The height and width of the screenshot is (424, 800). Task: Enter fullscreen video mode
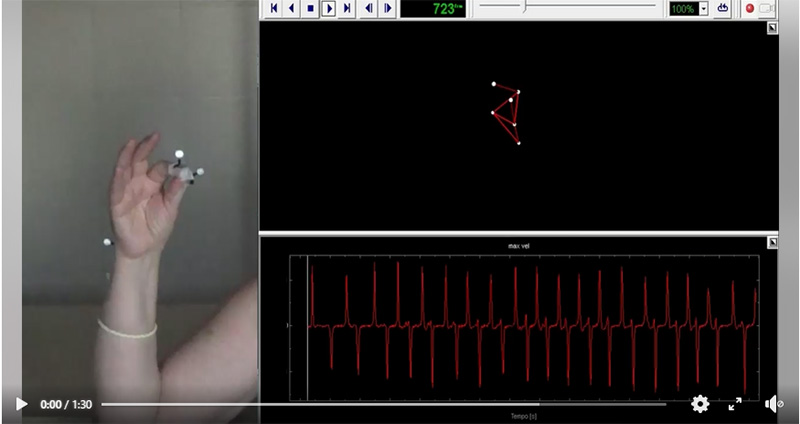click(735, 404)
